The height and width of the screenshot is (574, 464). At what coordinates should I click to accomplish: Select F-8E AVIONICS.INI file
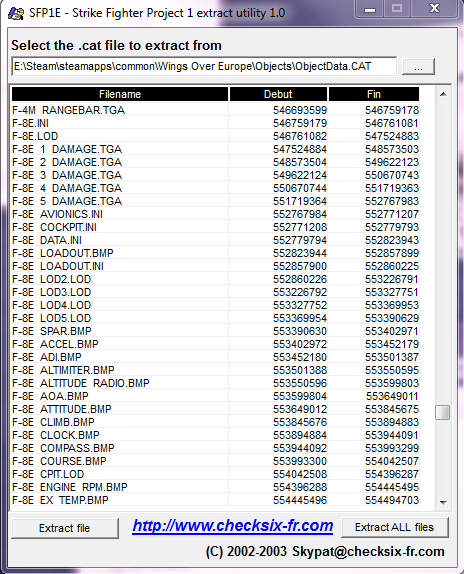point(215,214)
